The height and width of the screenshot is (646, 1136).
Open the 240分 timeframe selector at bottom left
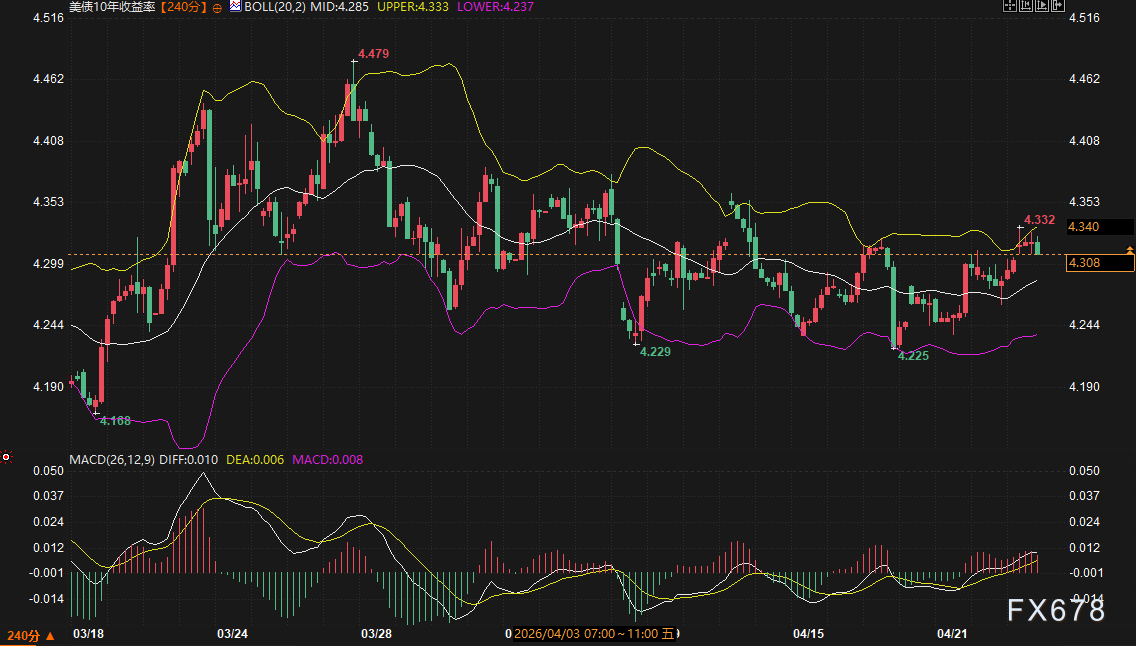(x=31, y=636)
